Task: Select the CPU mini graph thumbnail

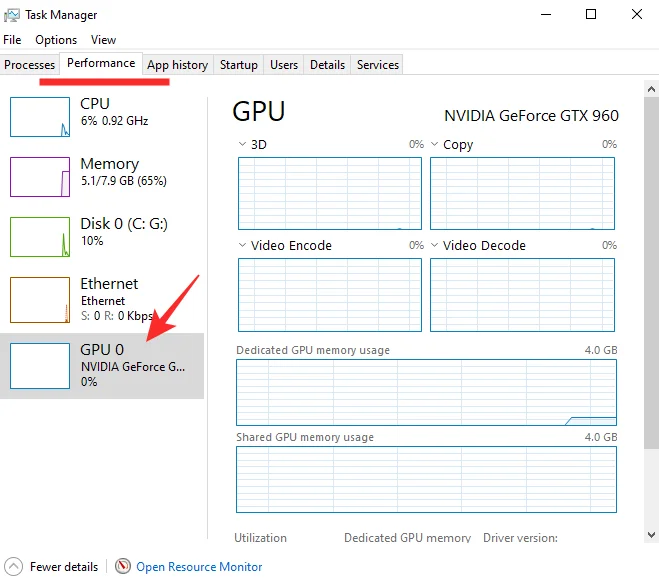Action: [x=40, y=117]
